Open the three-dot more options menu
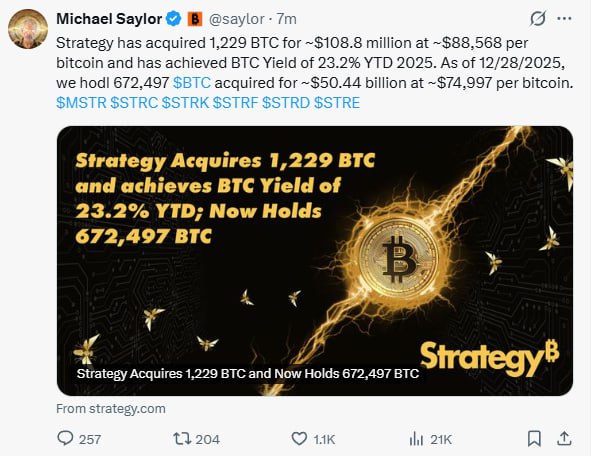603x456 pixels. pyautogui.click(x=569, y=19)
